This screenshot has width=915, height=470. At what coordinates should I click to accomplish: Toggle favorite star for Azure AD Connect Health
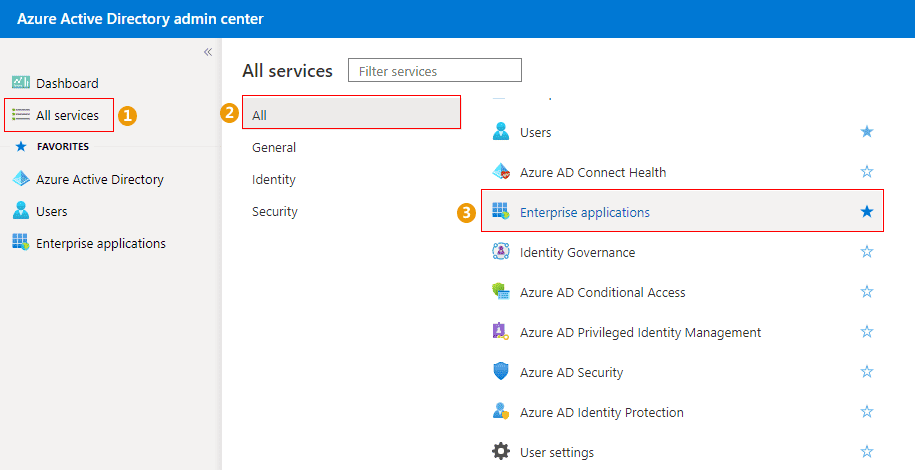pos(867,172)
